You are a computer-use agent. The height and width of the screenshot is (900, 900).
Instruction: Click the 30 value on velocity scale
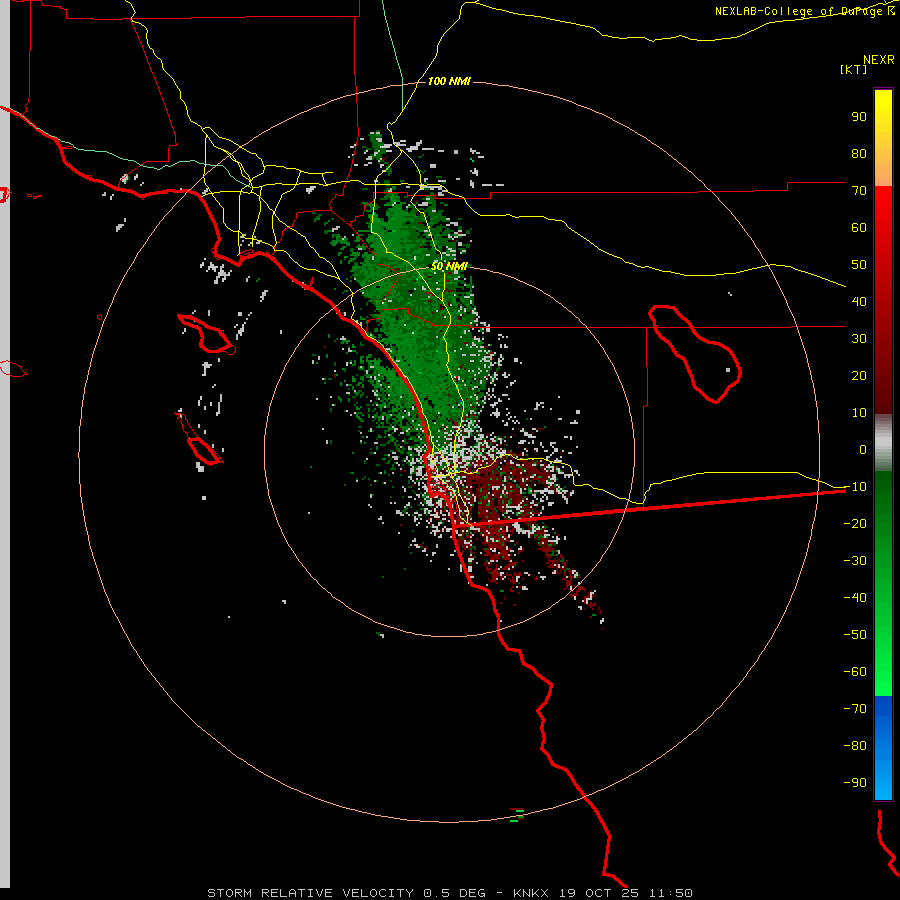click(859, 339)
